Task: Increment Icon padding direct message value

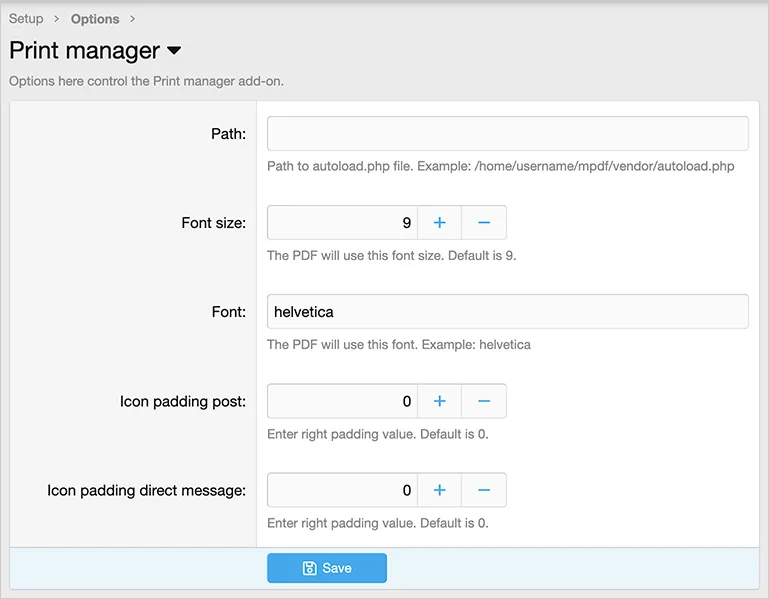Action: pos(439,490)
